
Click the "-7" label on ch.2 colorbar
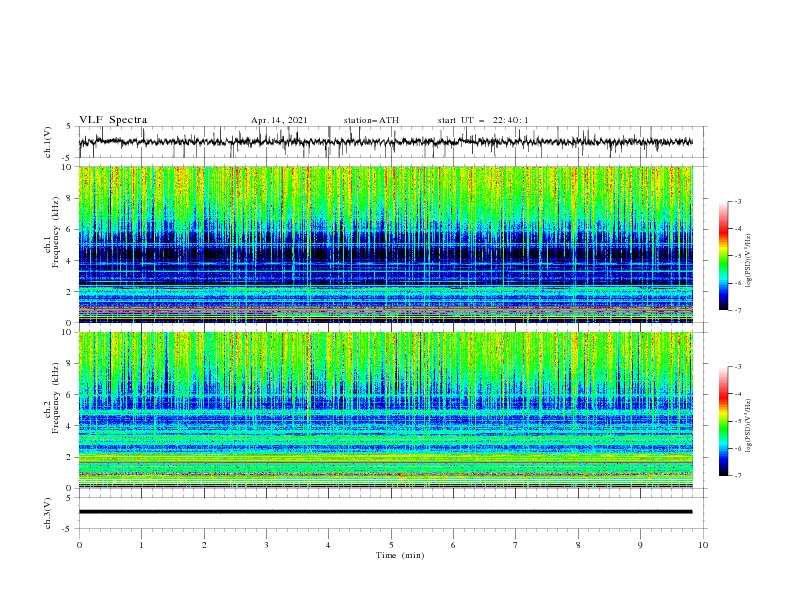[x=738, y=476]
